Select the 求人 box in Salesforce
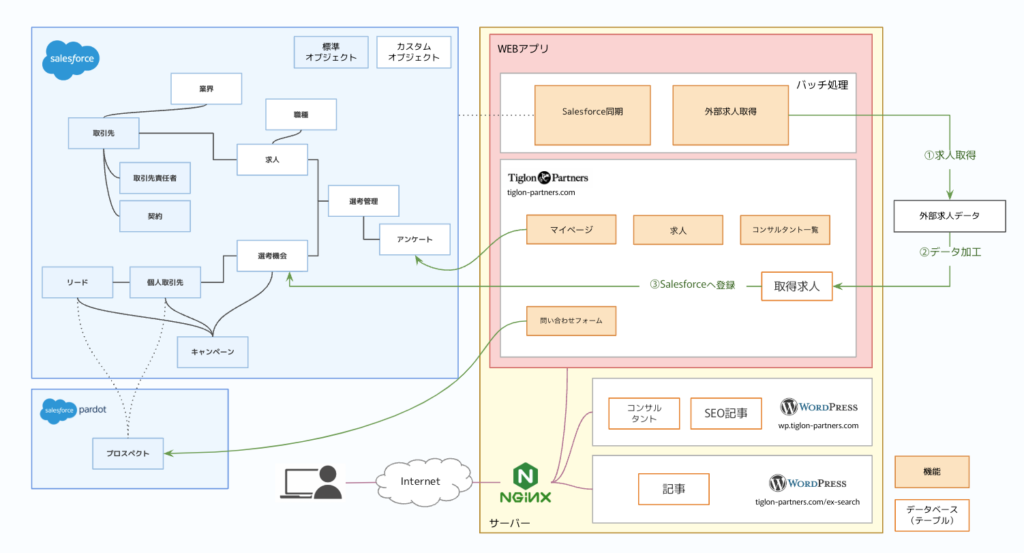This screenshot has height=553, width=1024. pyautogui.click(x=272, y=160)
